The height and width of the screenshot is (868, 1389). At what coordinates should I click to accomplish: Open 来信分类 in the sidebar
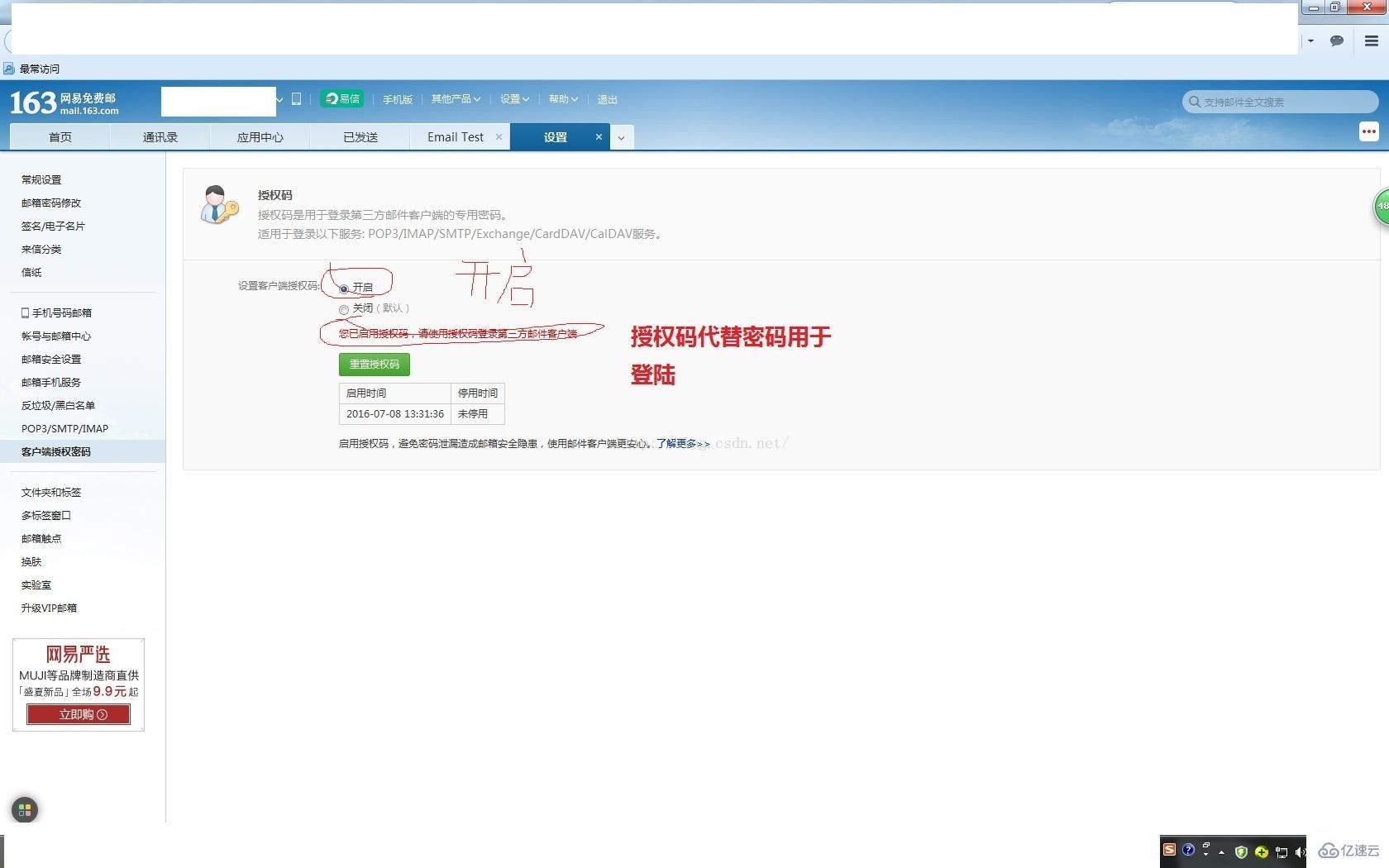point(41,249)
